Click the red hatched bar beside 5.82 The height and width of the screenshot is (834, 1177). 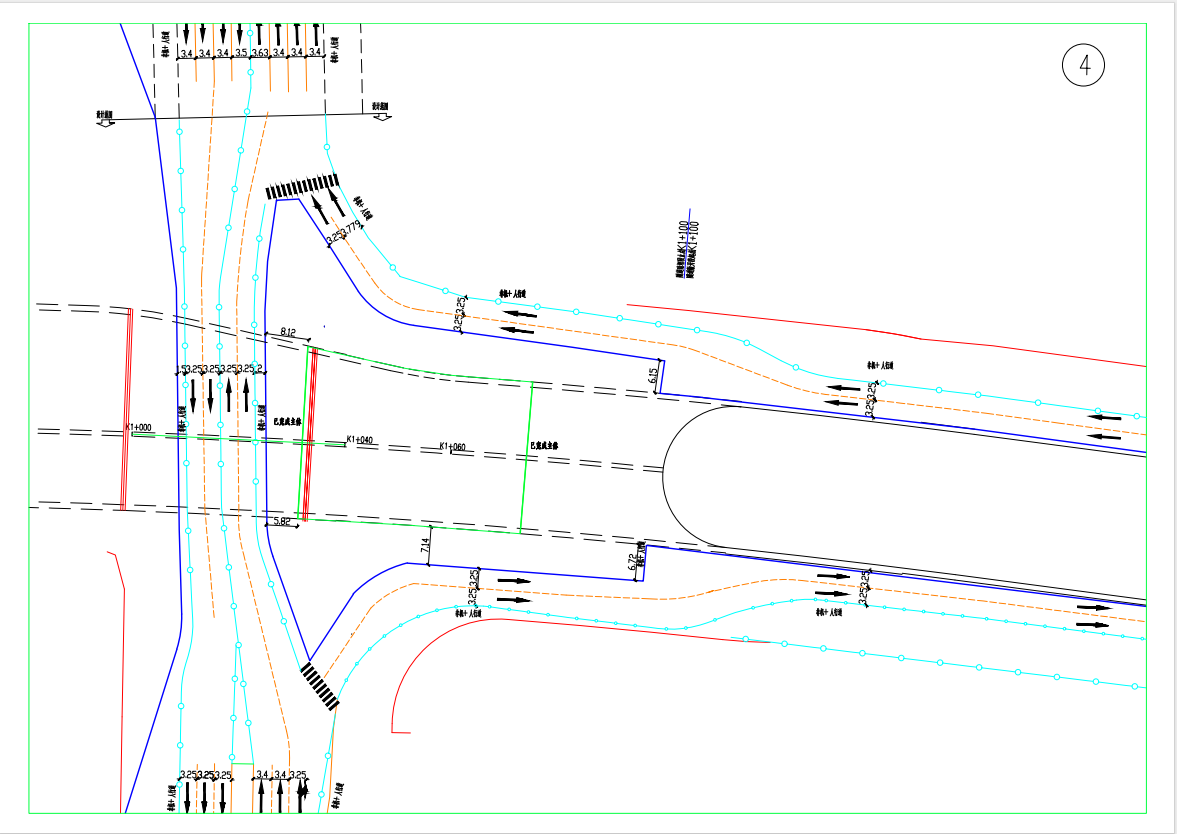(309, 433)
